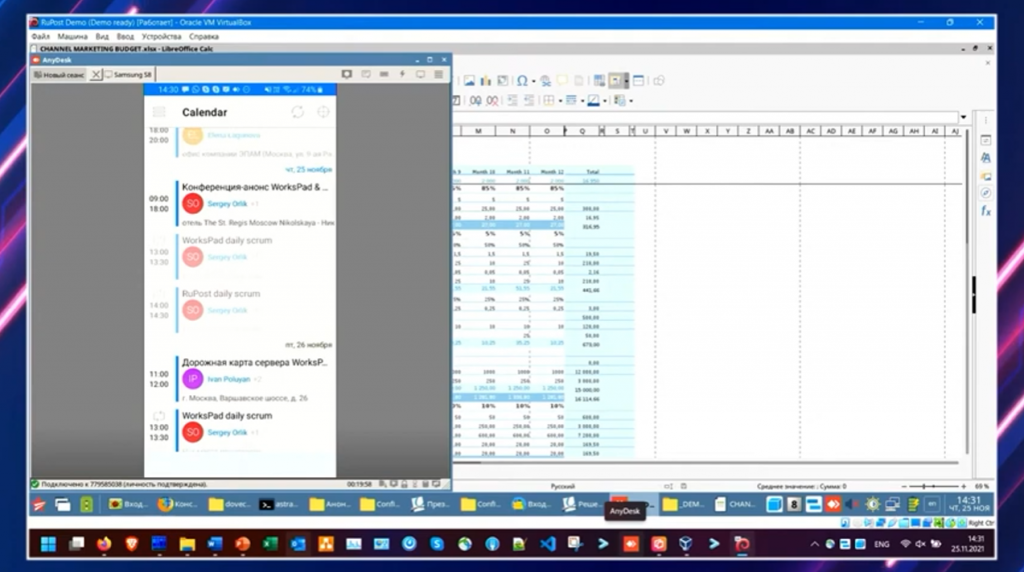Tap the refresh icon in the Calendar header
The width and height of the screenshot is (1024, 572).
(x=298, y=112)
